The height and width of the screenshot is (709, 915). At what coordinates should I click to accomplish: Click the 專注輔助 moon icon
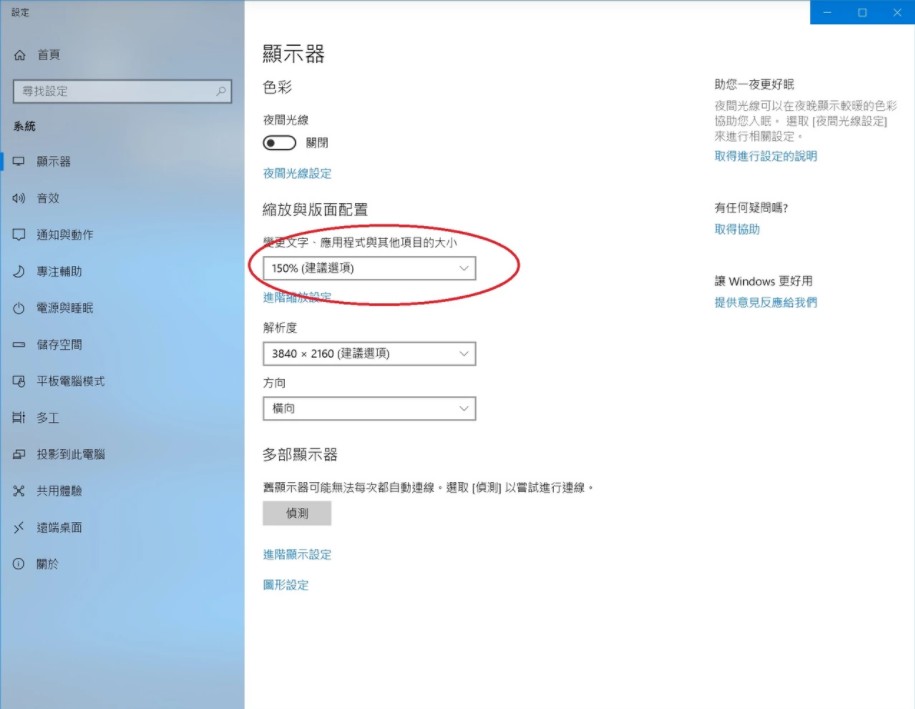tap(19, 271)
